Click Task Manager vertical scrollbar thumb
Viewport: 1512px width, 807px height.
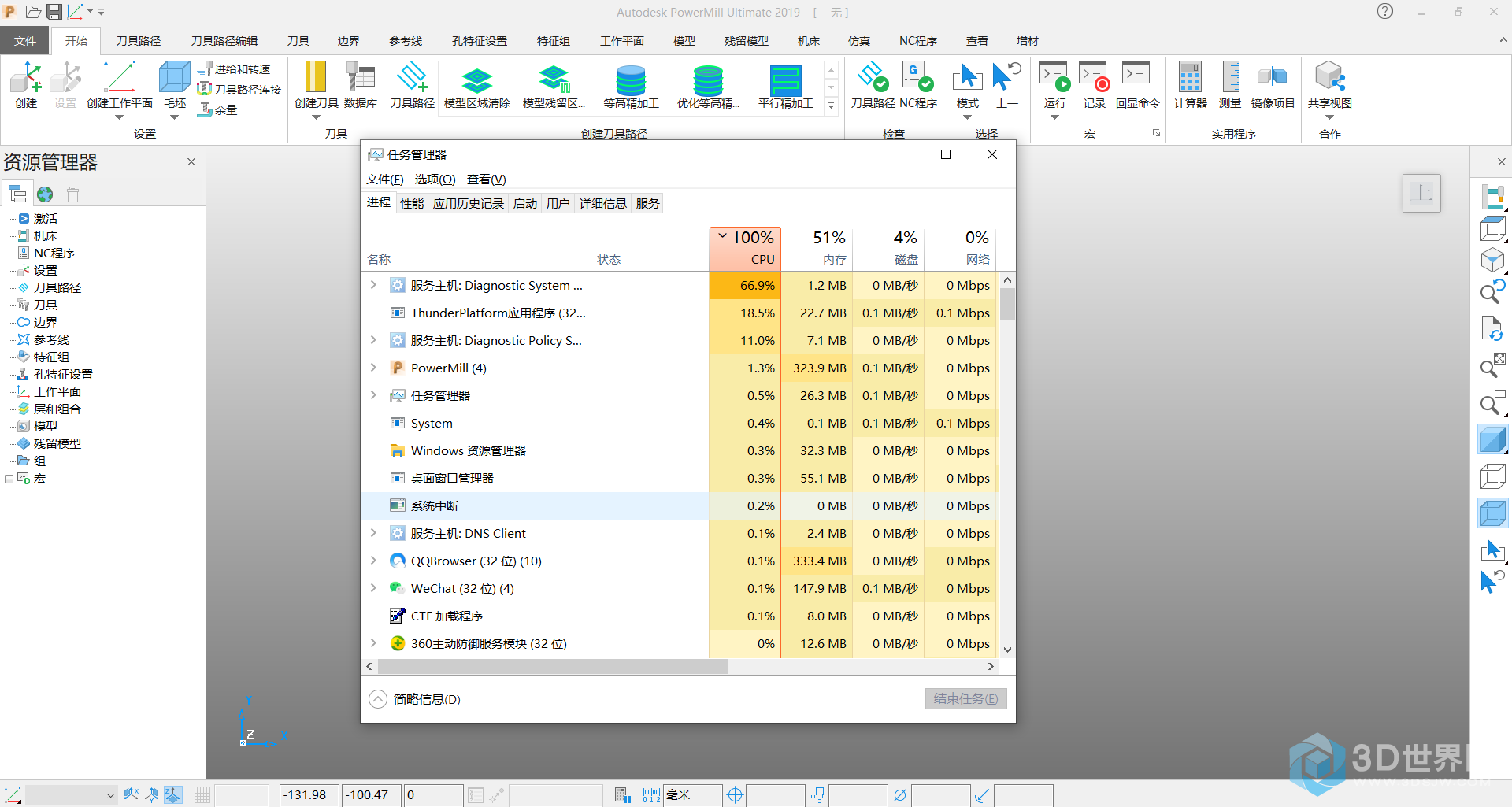(1007, 304)
